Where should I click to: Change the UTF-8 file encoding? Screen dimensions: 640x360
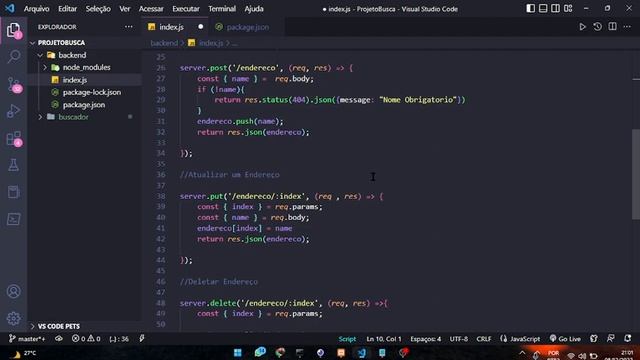[x=459, y=339]
